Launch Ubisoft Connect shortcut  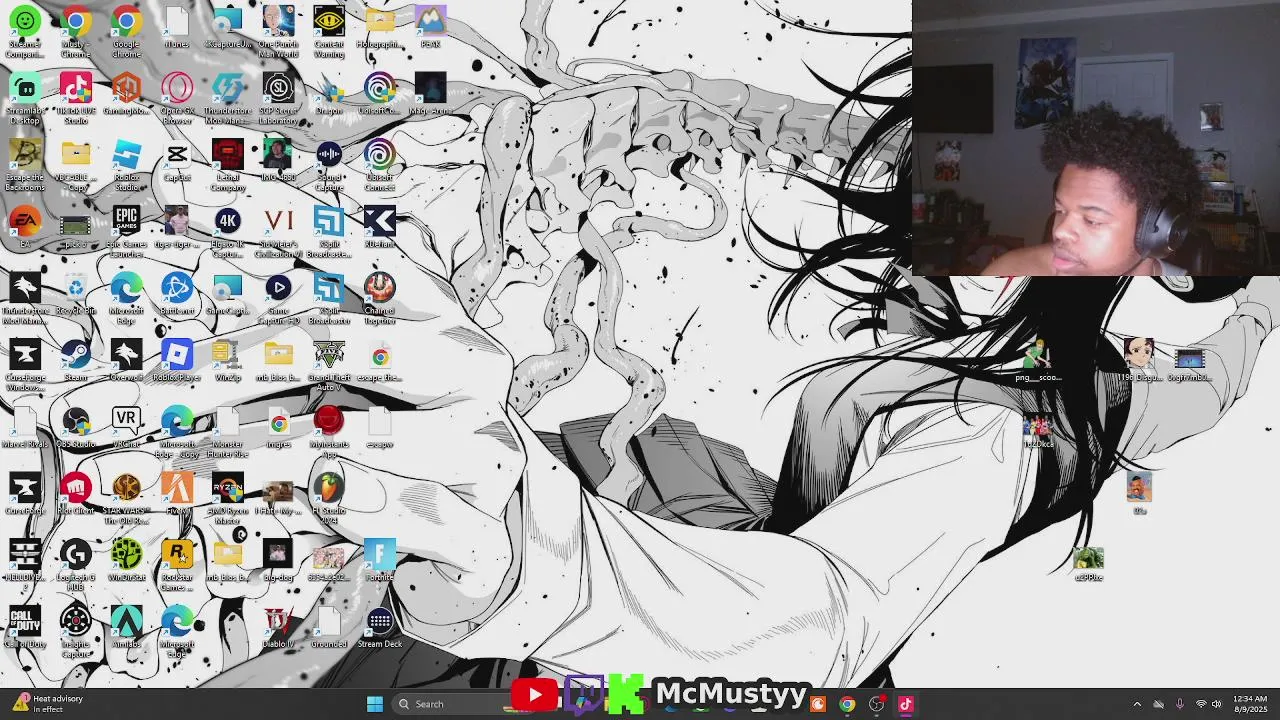(x=379, y=166)
